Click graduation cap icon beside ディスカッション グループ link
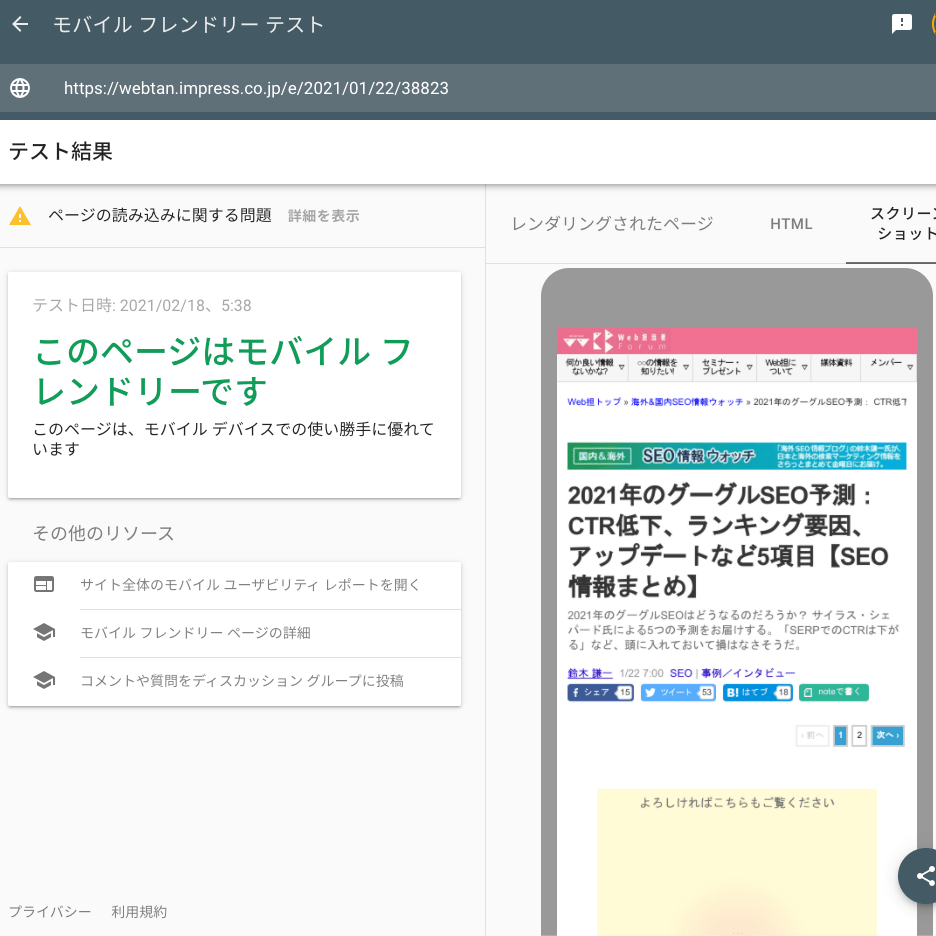The height and width of the screenshot is (936, 936). (44, 681)
